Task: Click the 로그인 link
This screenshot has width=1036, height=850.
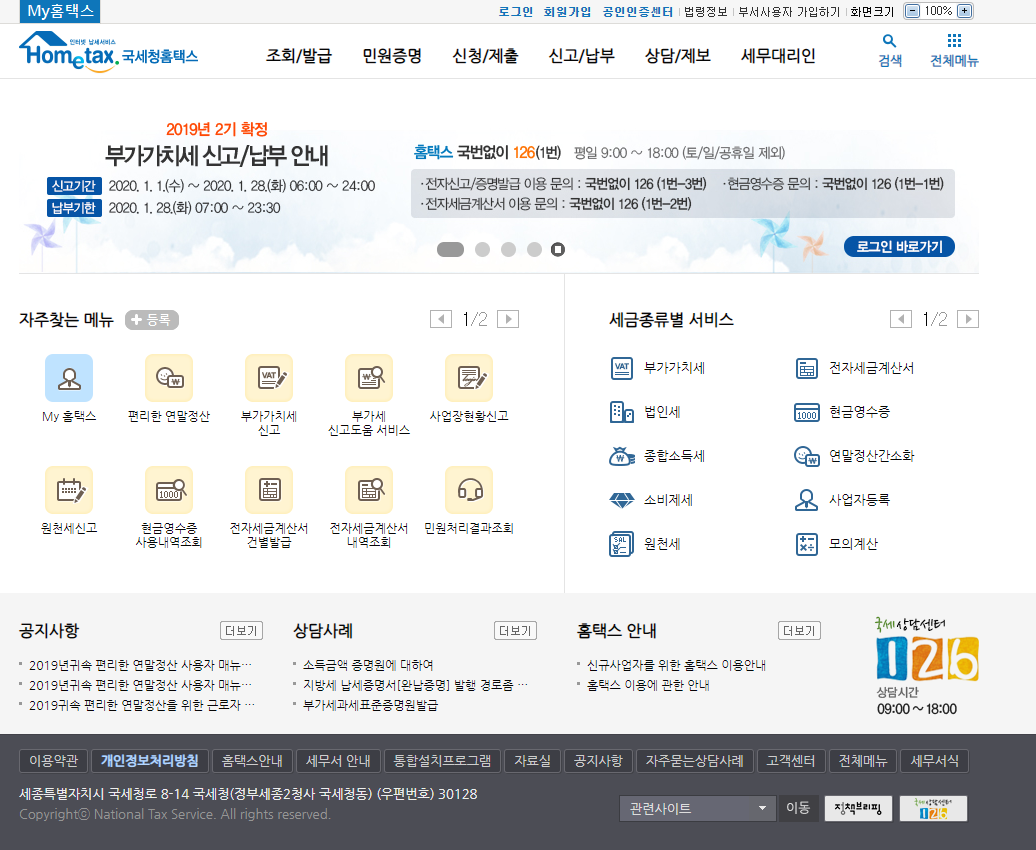Action: [515, 12]
